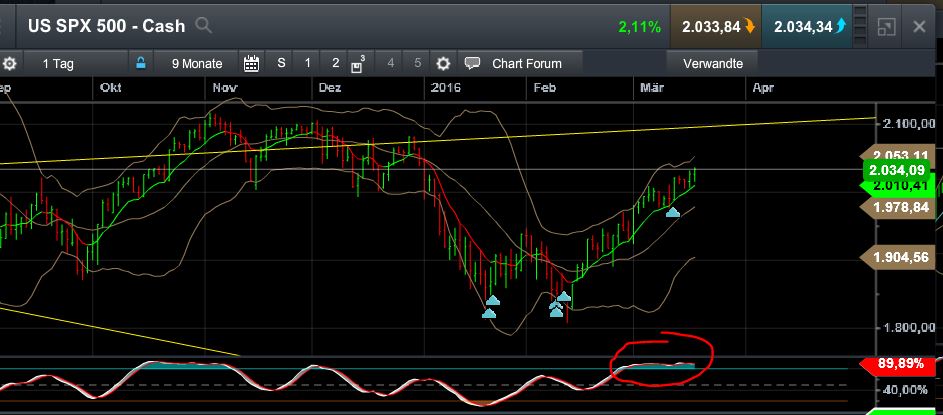Image resolution: width=943 pixels, height=415 pixels.
Task: Pop out the chart window icon
Action: pos(886,26)
